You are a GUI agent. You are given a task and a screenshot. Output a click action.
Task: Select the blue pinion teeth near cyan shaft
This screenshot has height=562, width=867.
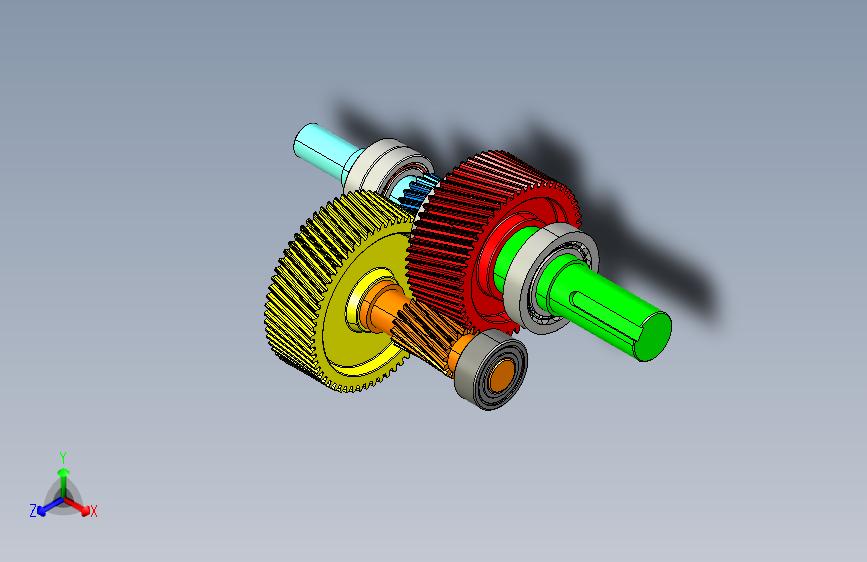click(x=420, y=191)
